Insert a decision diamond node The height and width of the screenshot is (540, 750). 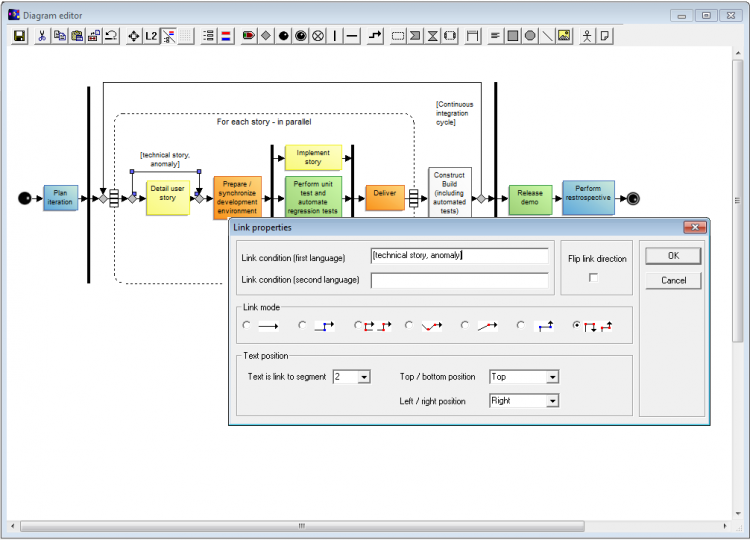tap(266, 36)
